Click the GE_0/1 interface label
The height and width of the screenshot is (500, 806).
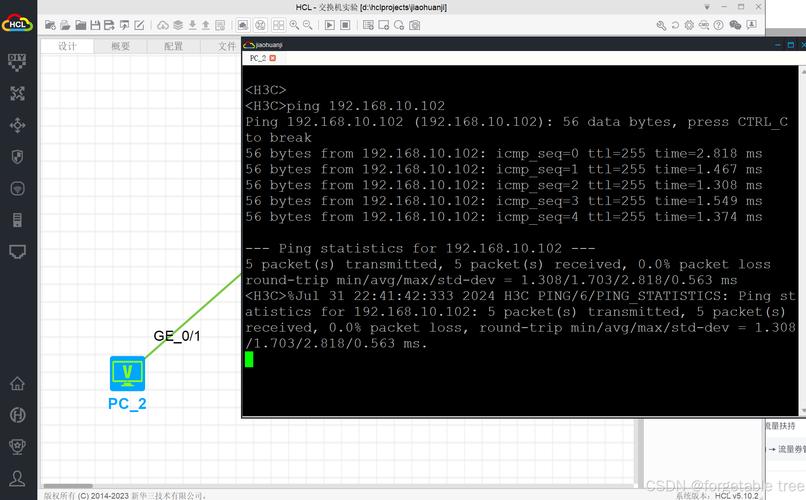[x=177, y=336]
